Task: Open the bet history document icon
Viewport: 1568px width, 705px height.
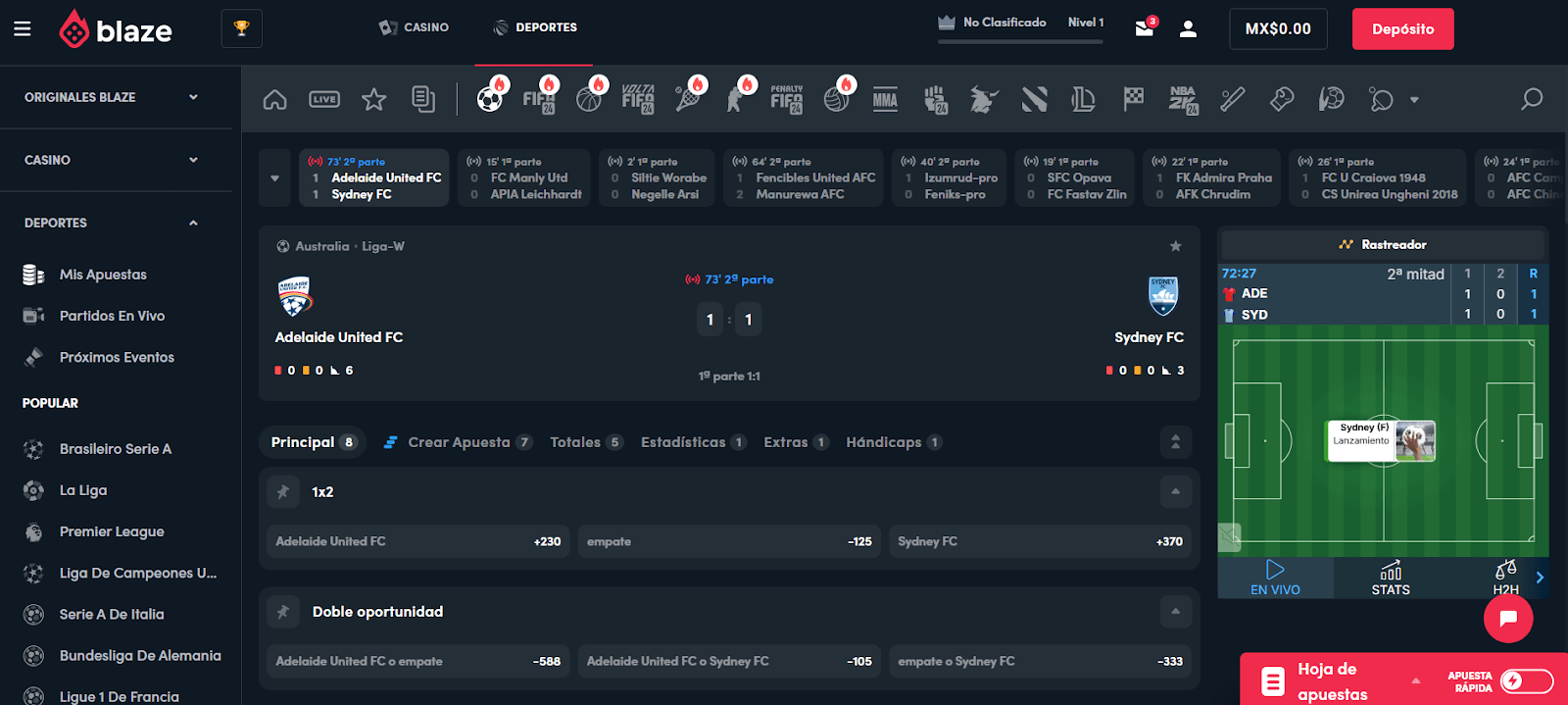Action: point(423,99)
